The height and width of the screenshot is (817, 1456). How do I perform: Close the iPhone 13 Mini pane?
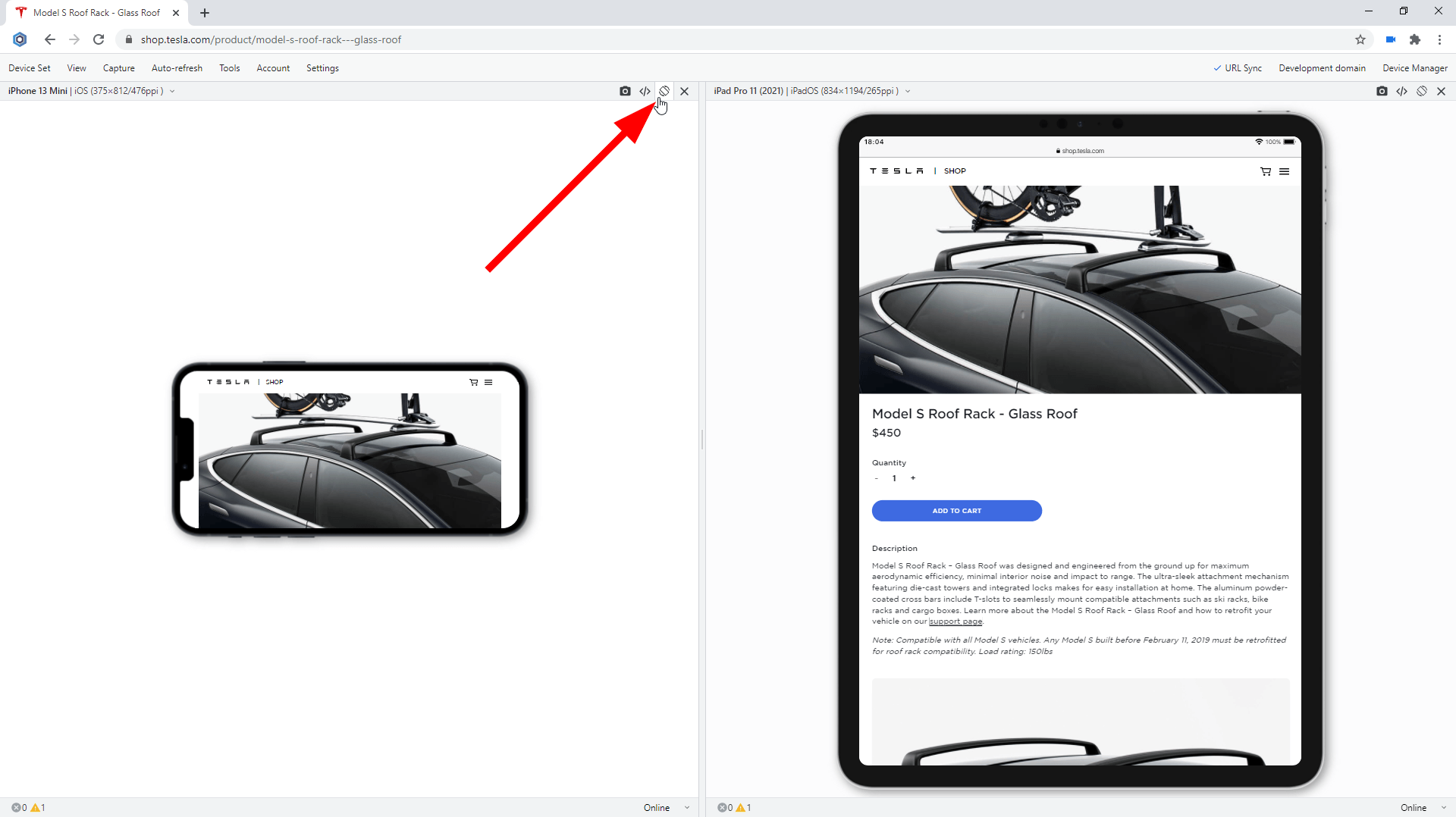point(684,91)
